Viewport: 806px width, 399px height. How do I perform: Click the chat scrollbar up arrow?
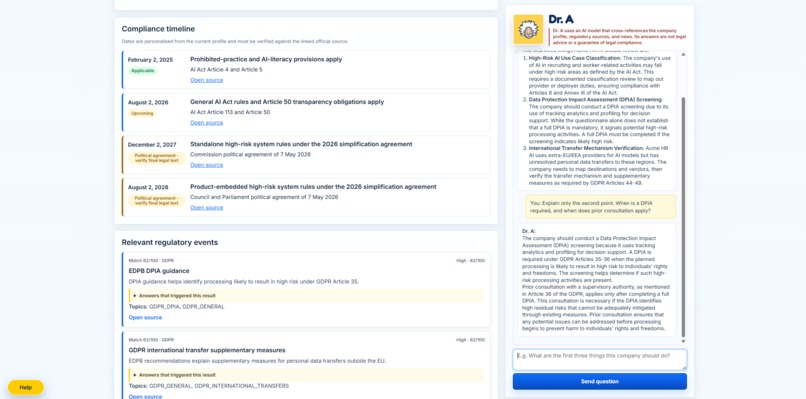tap(683, 55)
